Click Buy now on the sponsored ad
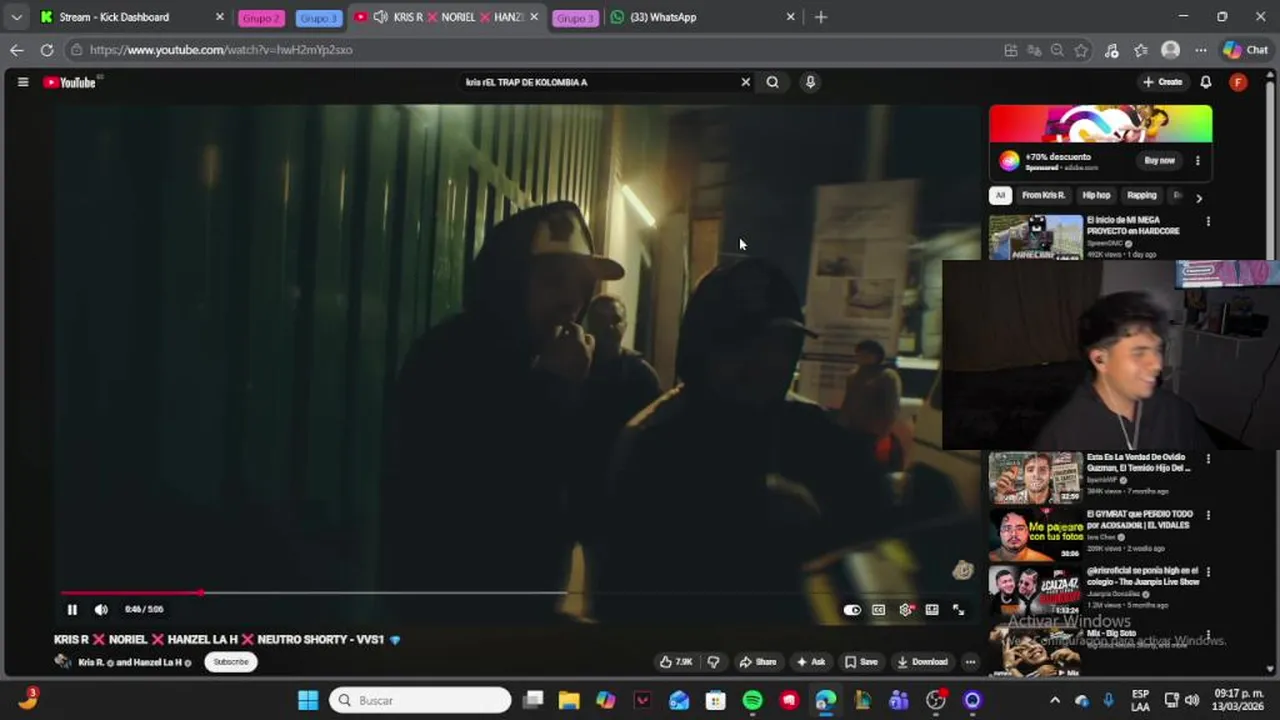The image size is (1280, 720). 1160,160
